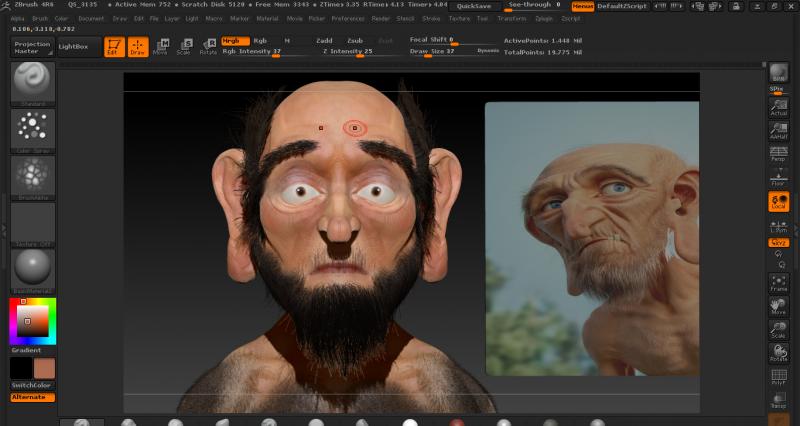The width and height of the screenshot is (800, 426).
Task: Click the Scale canvas button in right shelf
Action: click(x=779, y=330)
